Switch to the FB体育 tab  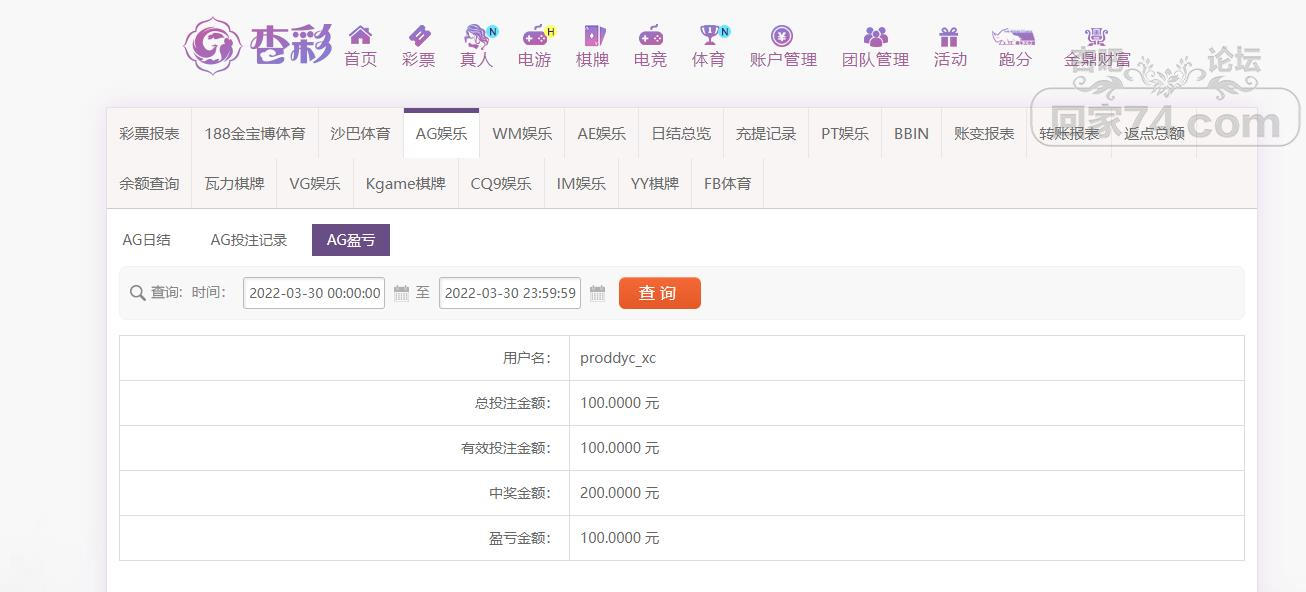click(727, 183)
